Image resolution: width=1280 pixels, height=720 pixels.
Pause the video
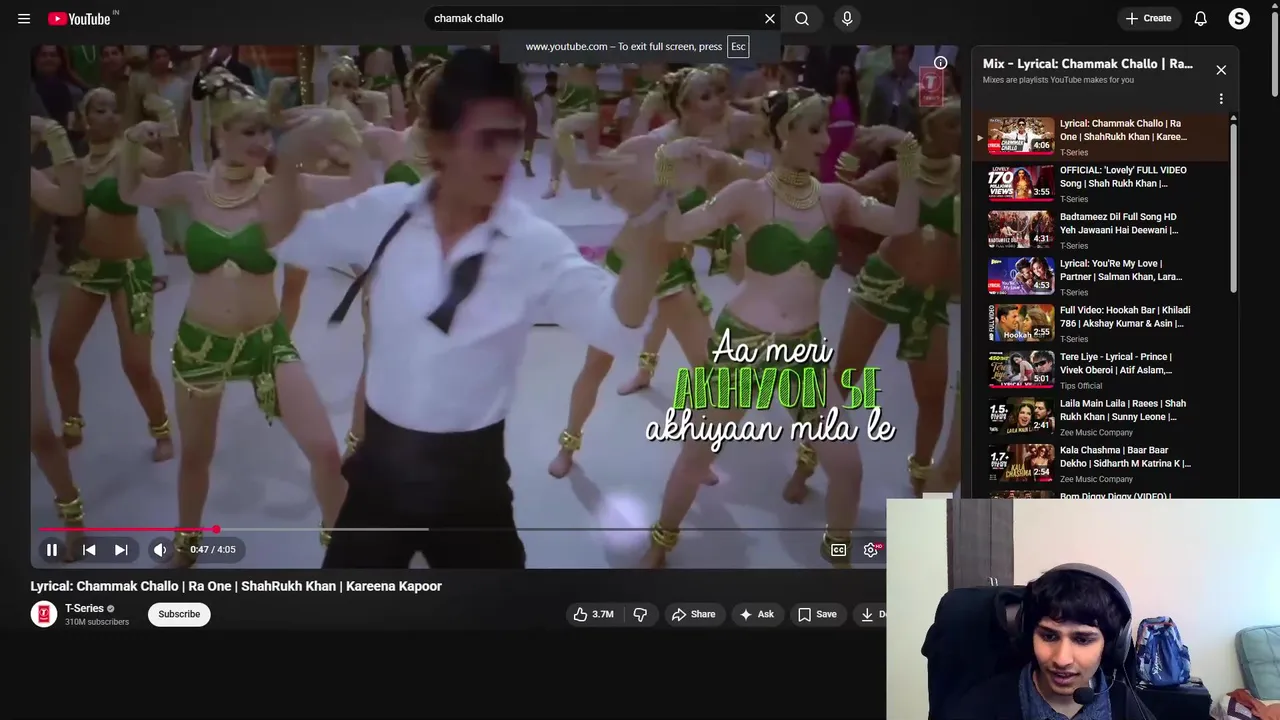52,549
